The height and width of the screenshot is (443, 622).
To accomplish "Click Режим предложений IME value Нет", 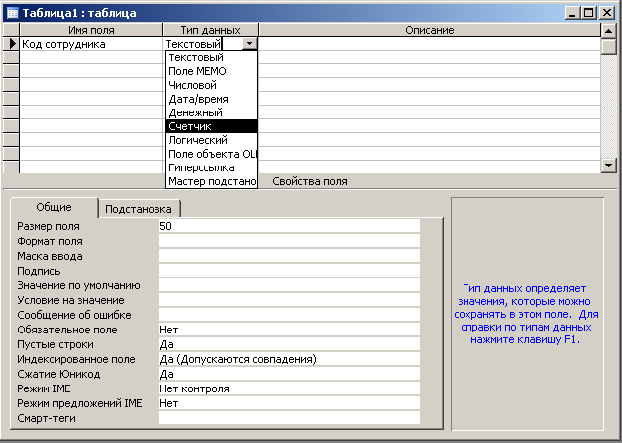I will (289, 403).
